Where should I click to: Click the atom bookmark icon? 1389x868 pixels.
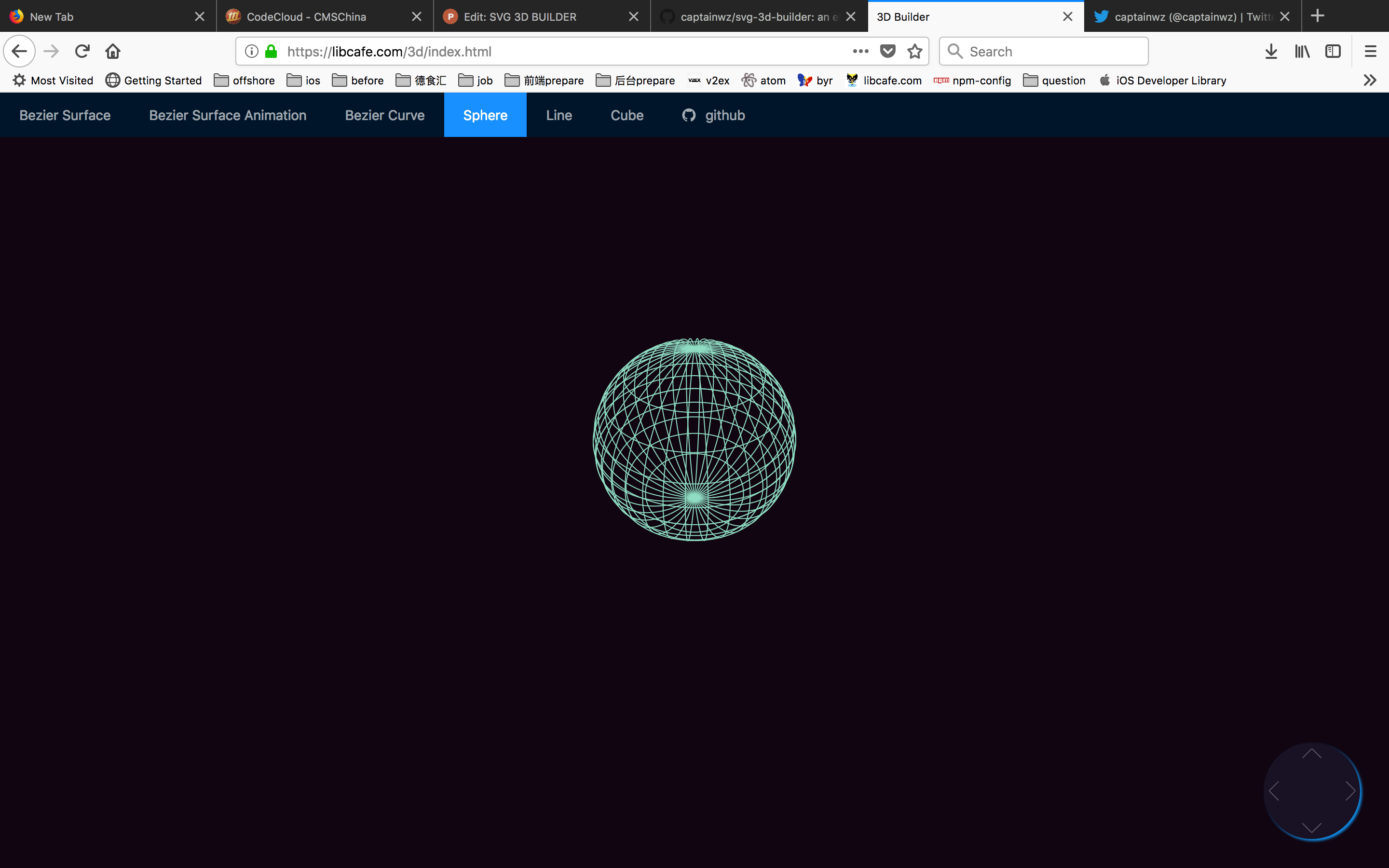click(x=749, y=81)
